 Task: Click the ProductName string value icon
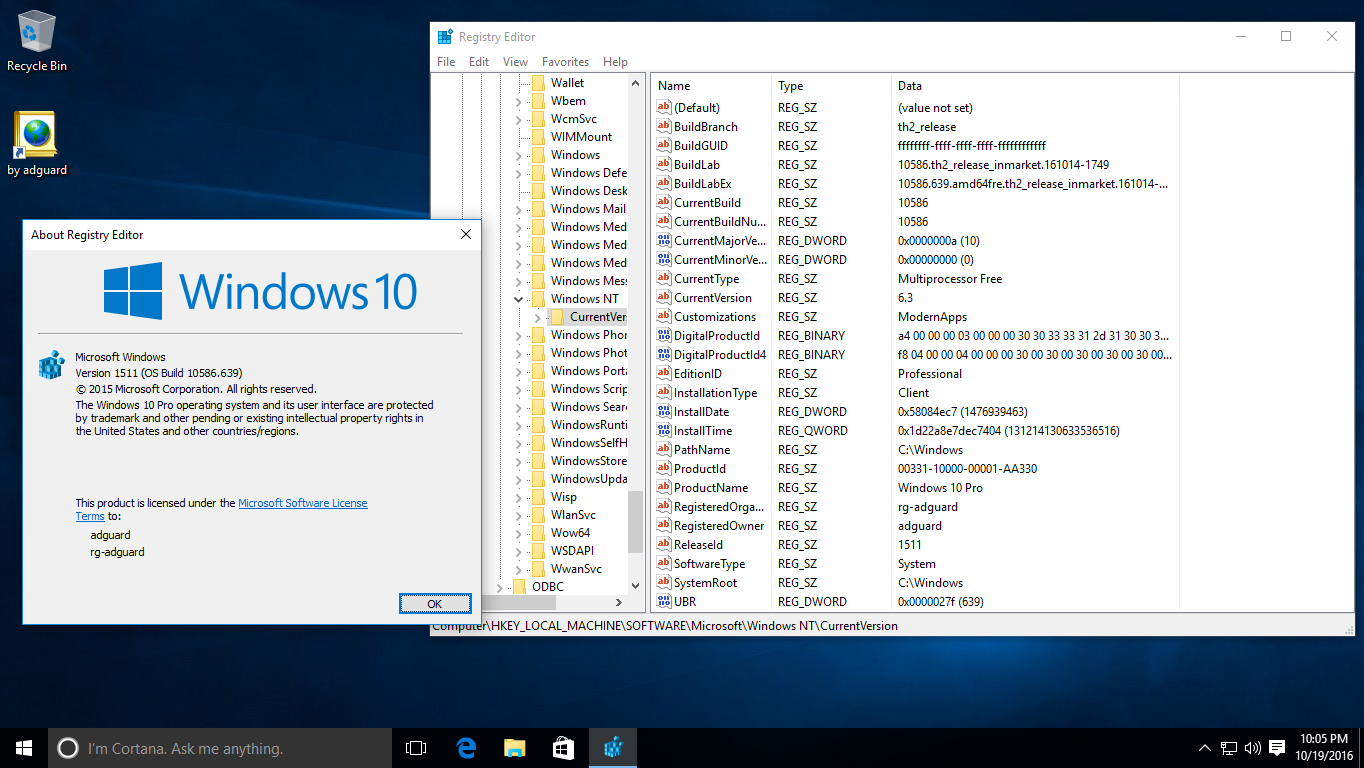pos(664,488)
